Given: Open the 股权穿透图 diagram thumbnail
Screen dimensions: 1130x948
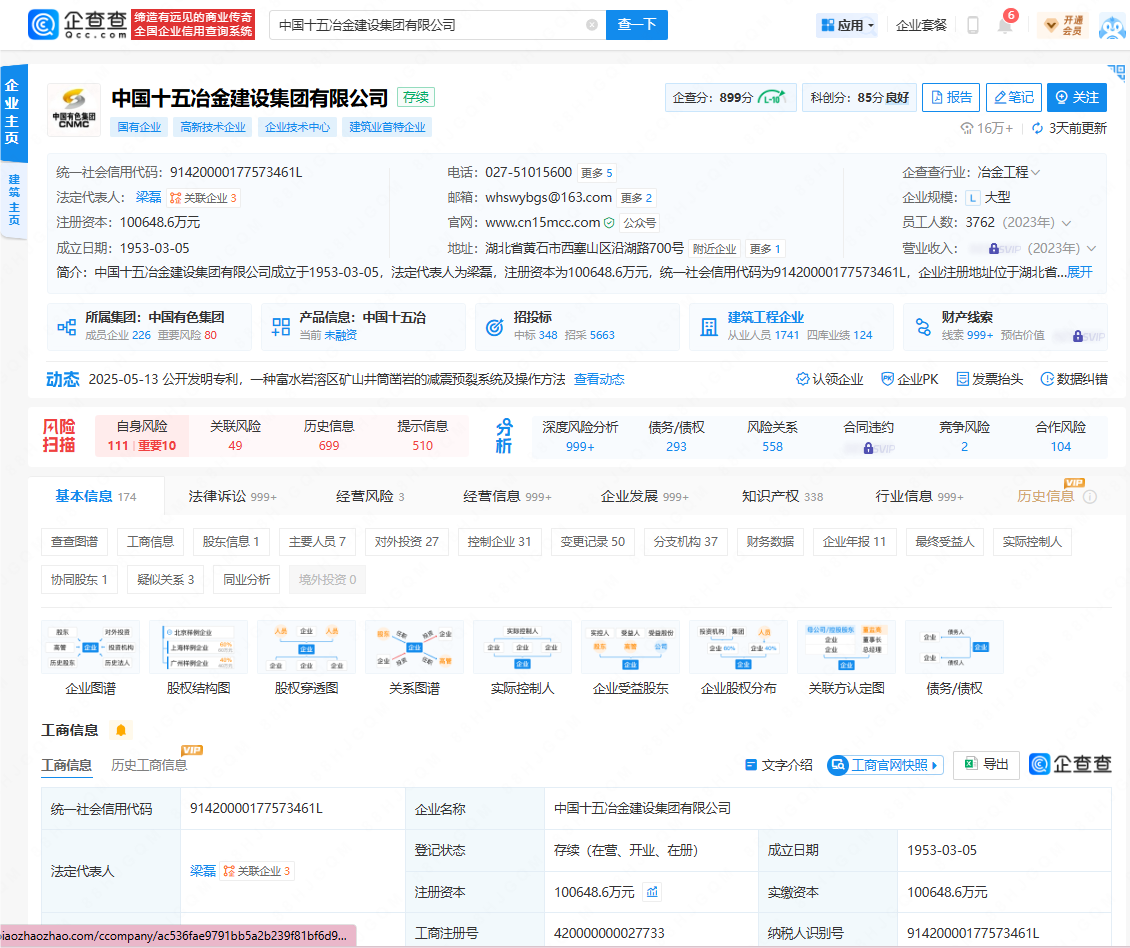Looking at the screenshot, I should 306,647.
